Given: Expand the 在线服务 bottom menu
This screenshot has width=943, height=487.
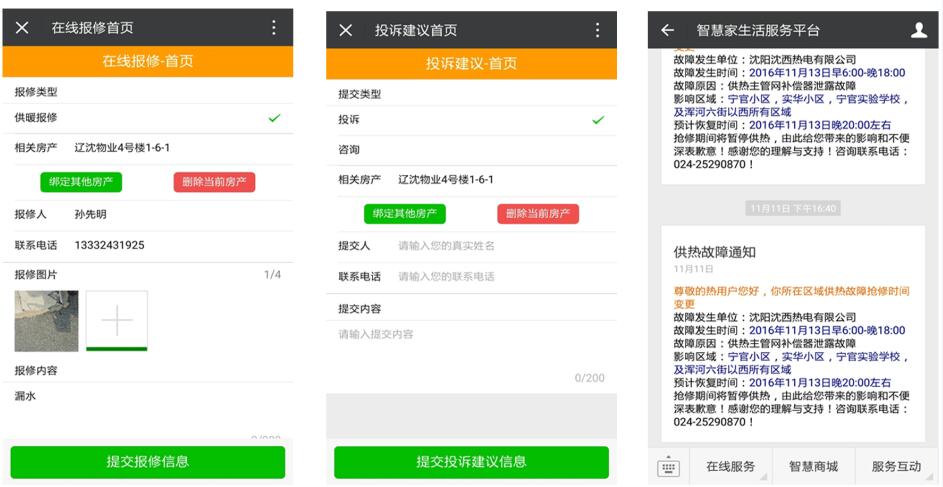Looking at the screenshot, I should pos(730,467).
